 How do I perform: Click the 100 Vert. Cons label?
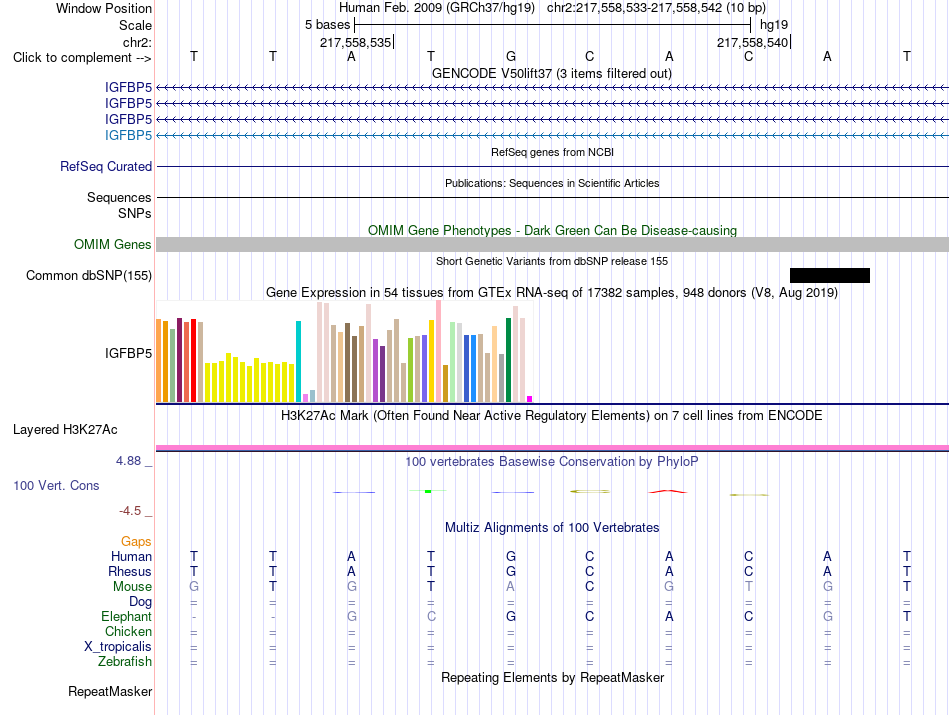coord(56,485)
